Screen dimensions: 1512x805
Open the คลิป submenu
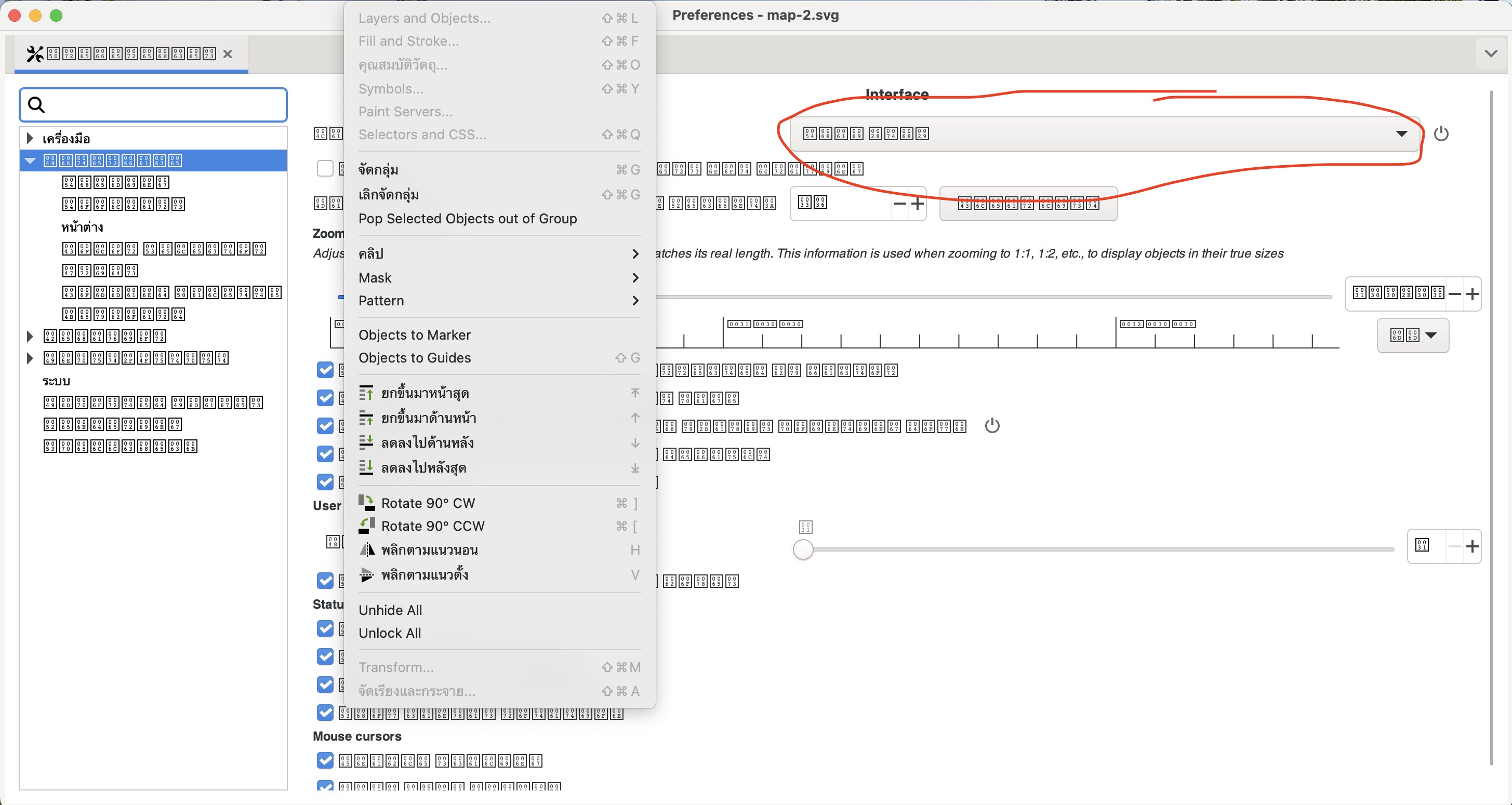coord(499,253)
